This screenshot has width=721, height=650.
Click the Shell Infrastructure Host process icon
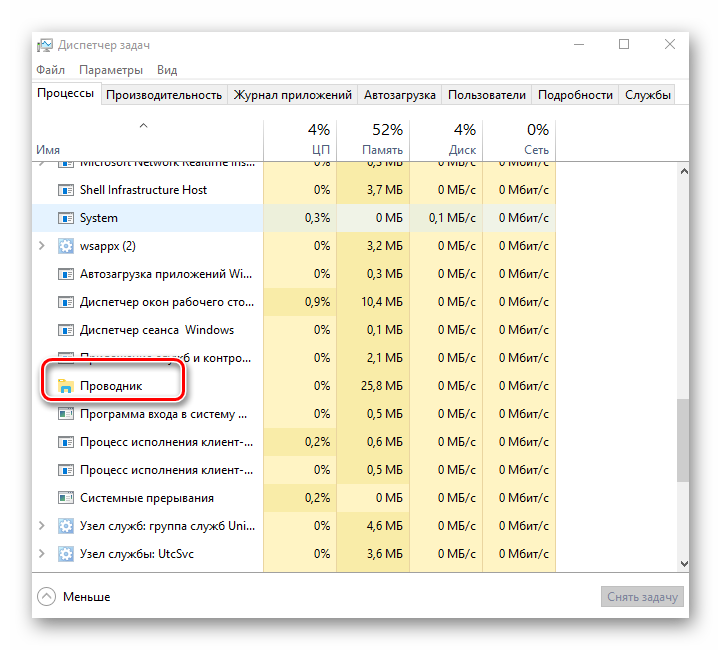(66, 190)
